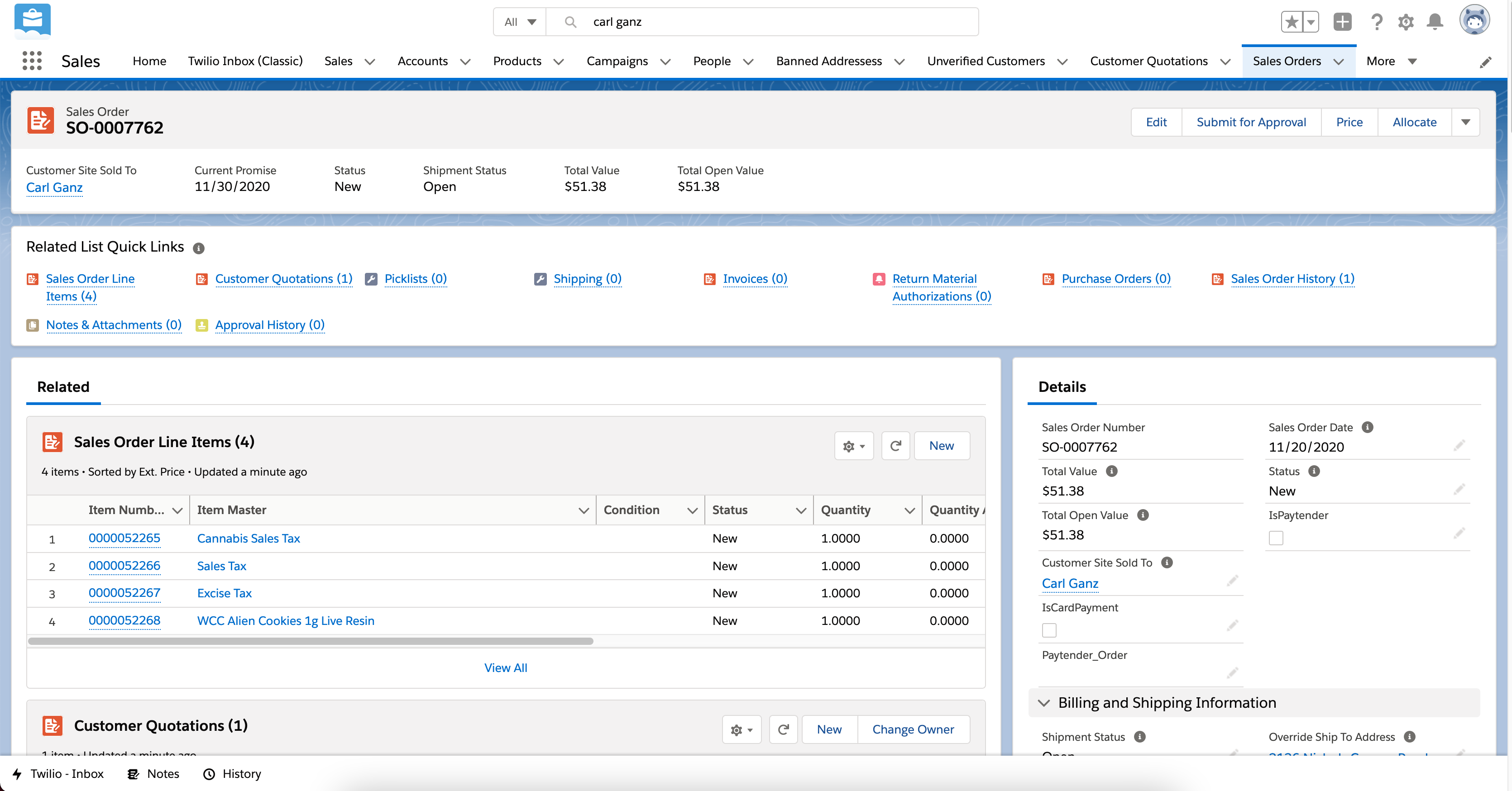Open item number 0000052265 link
The image size is (1512, 791).
pyautogui.click(x=124, y=538)
